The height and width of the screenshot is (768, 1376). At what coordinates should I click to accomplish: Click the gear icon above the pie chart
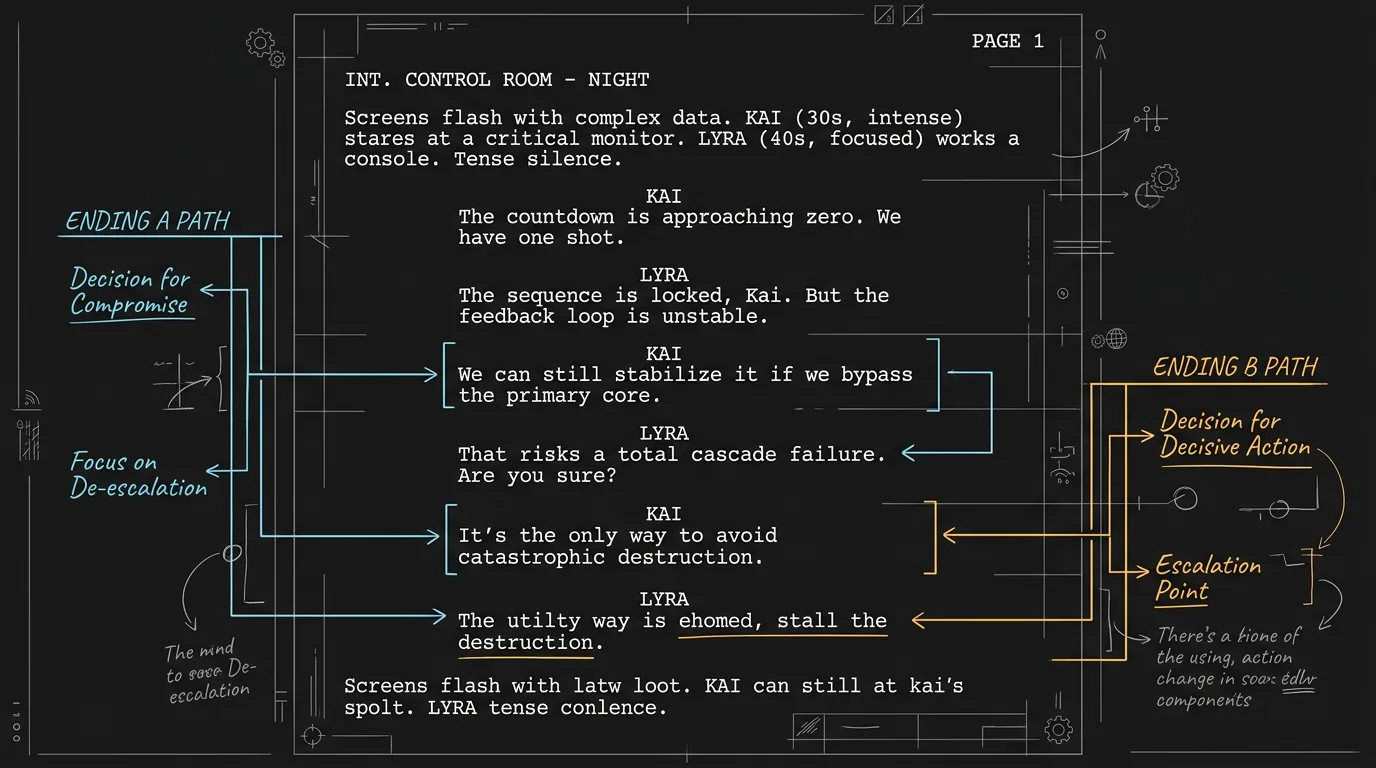[x=1165, y=179]
